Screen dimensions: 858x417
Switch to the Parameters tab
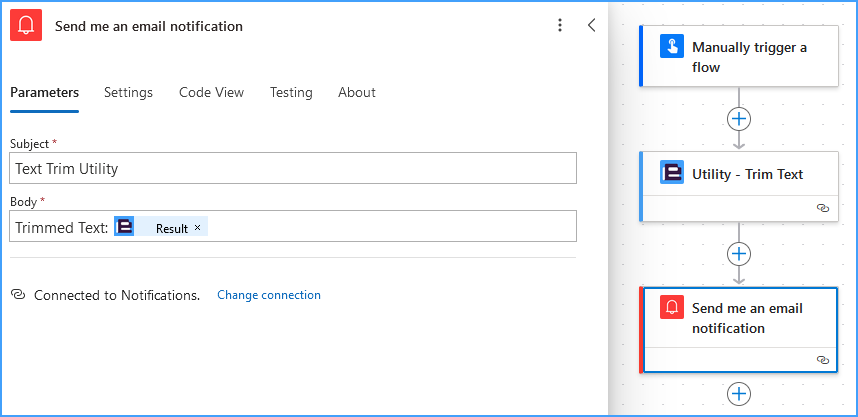(44, 92)
